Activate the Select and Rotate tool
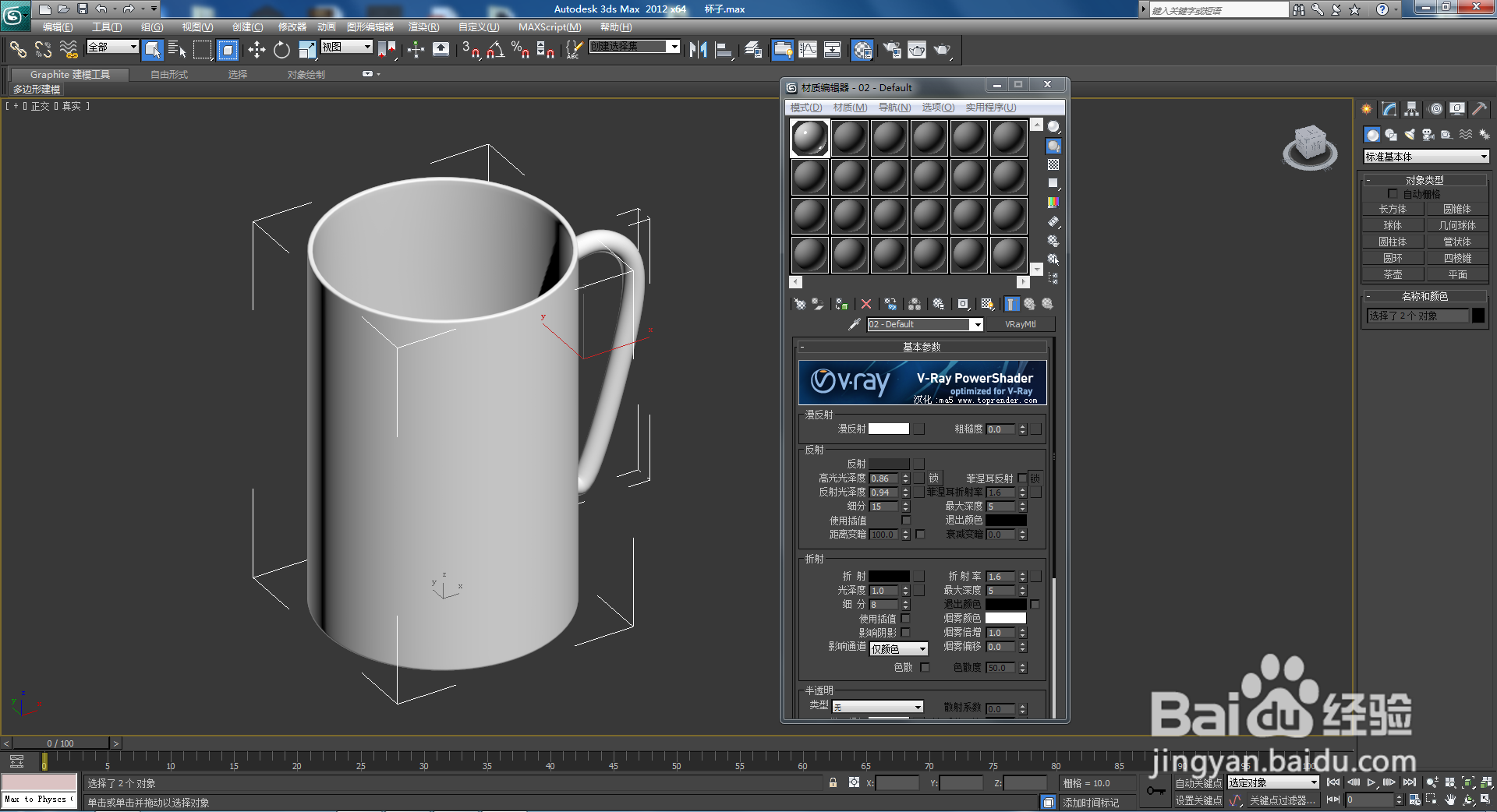This screenshot has height=812, width=1497. coord(282,51)
